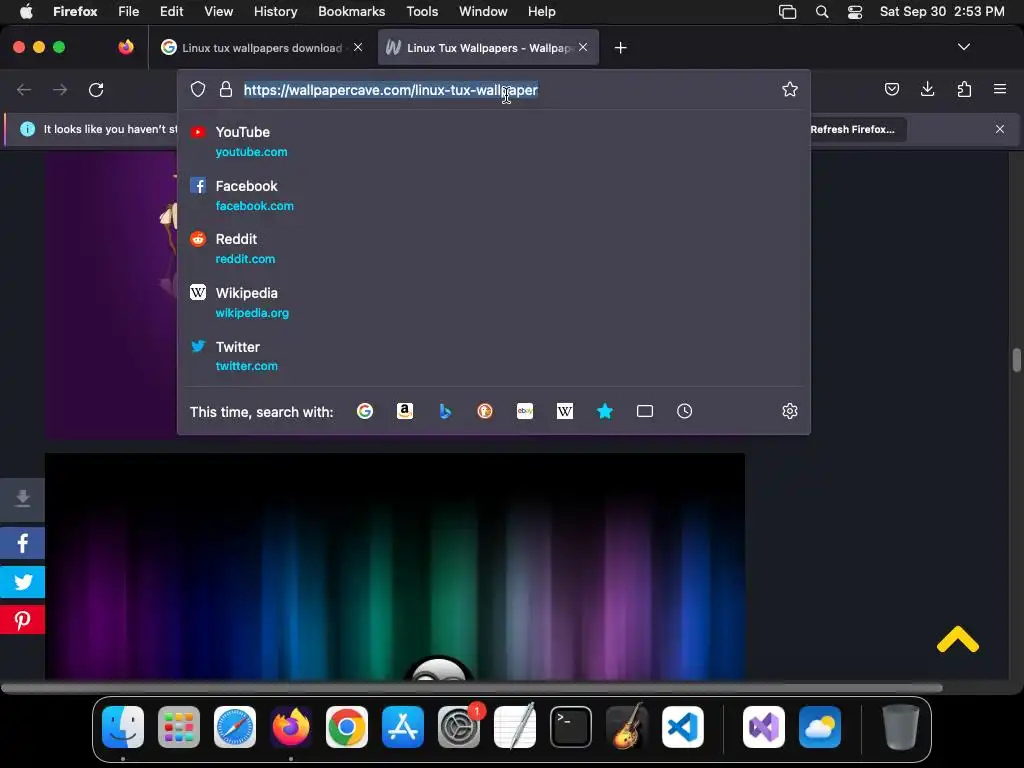Search history using the clock icon
The height and width of the screenshot is (768, 1024).
tap(684, 411)
